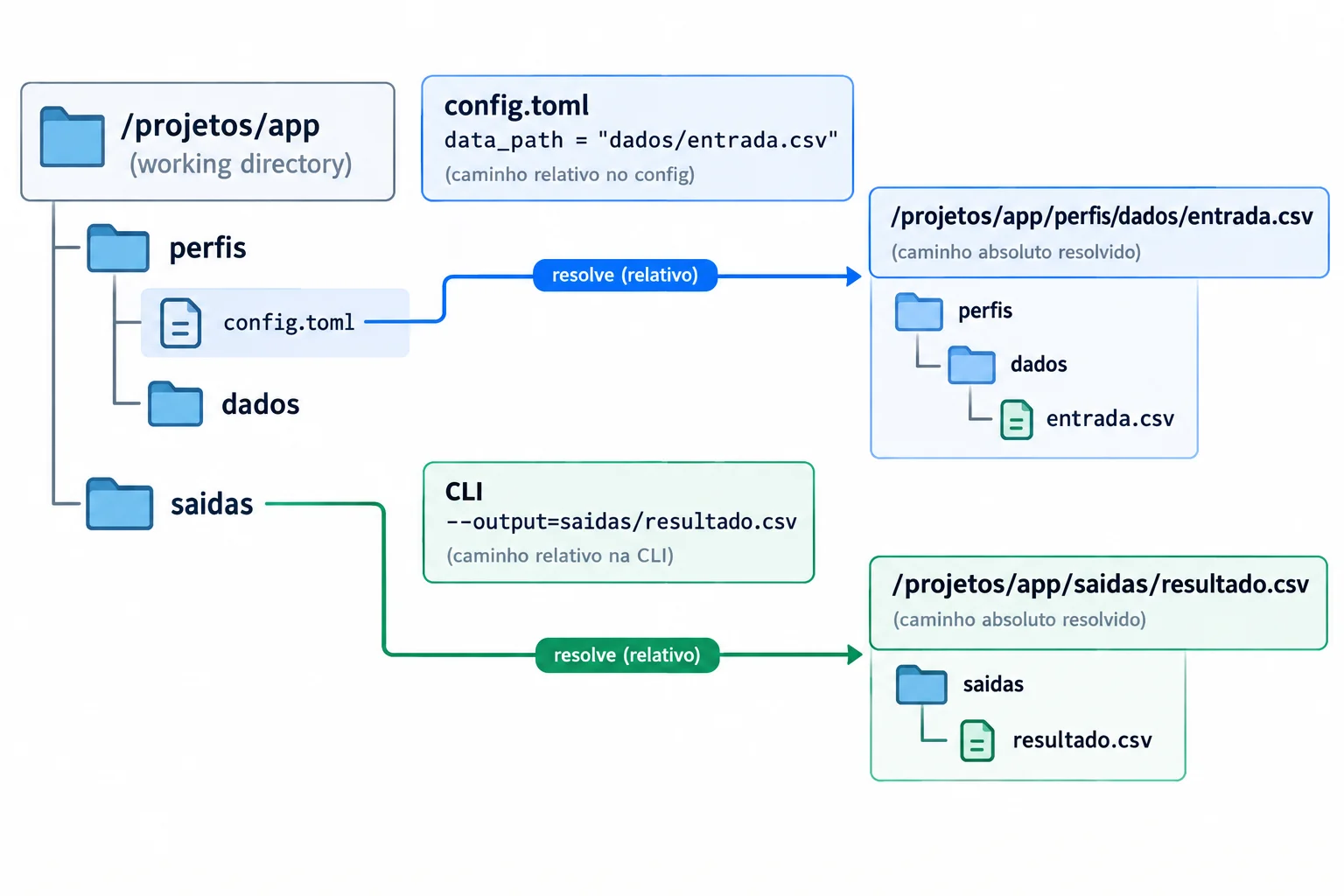Click '(caminho relativo no config)' note
The height and width of the screenshot is (896, 1344).
click(x=570, y=174)
